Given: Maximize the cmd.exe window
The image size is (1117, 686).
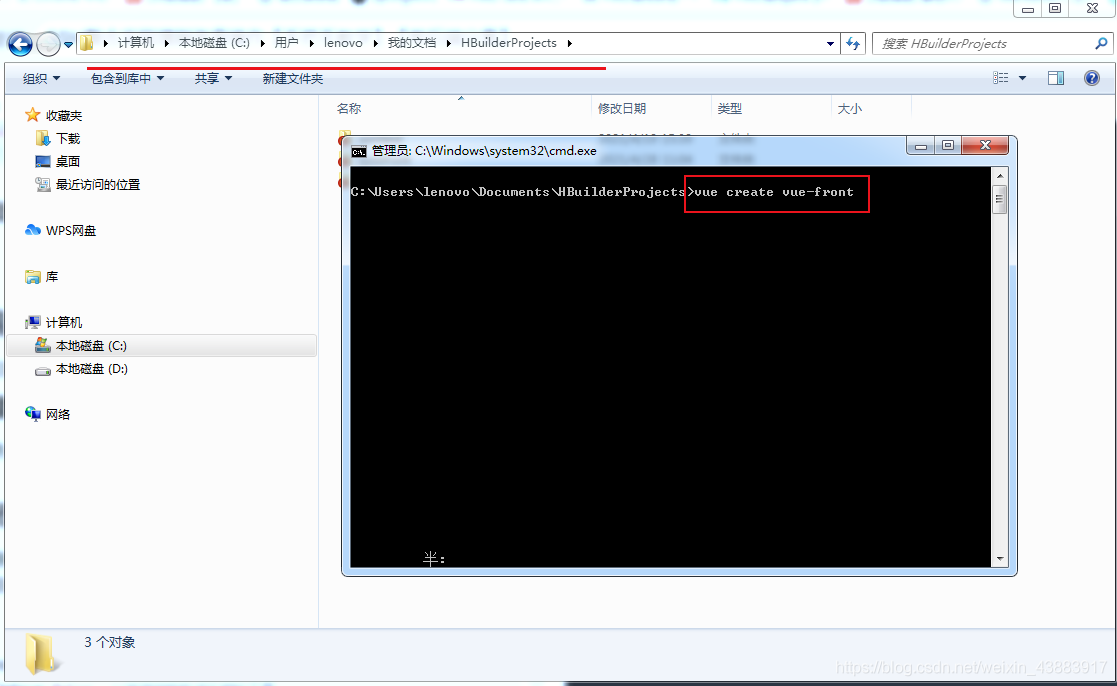Looking at the screenshot, I should [x=947, y=145].
